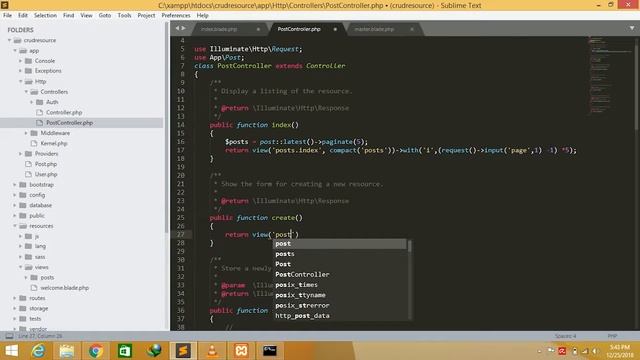Open the Preferences menu
The height and width of the screenshot is (360, 640).
pyautogui.click(x=176, y=15)
